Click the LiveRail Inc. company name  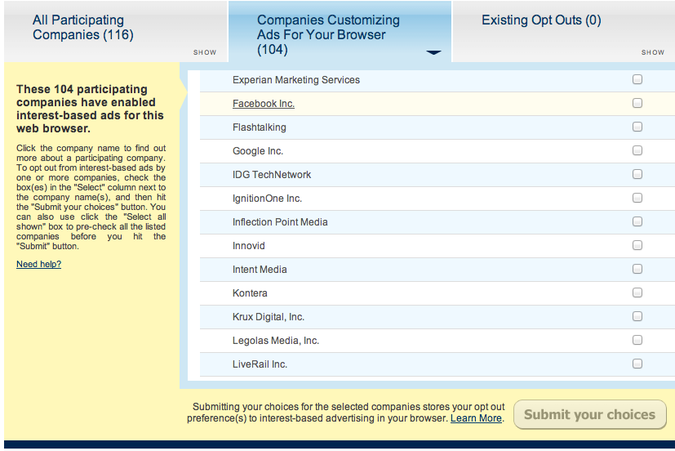(260, 364)
